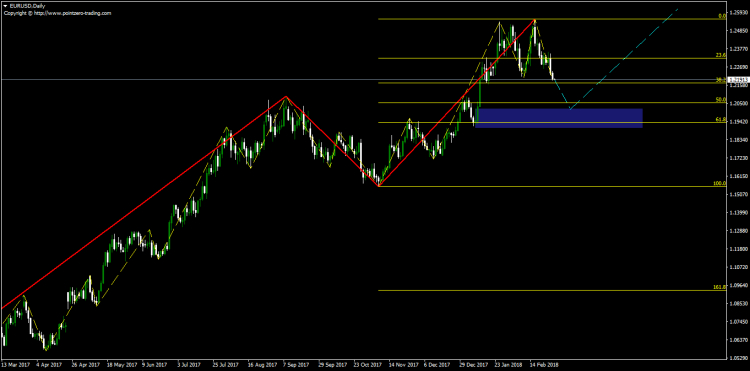
Task: Select the 161.8 Fibonacci extension label
Action: [720, 287]
